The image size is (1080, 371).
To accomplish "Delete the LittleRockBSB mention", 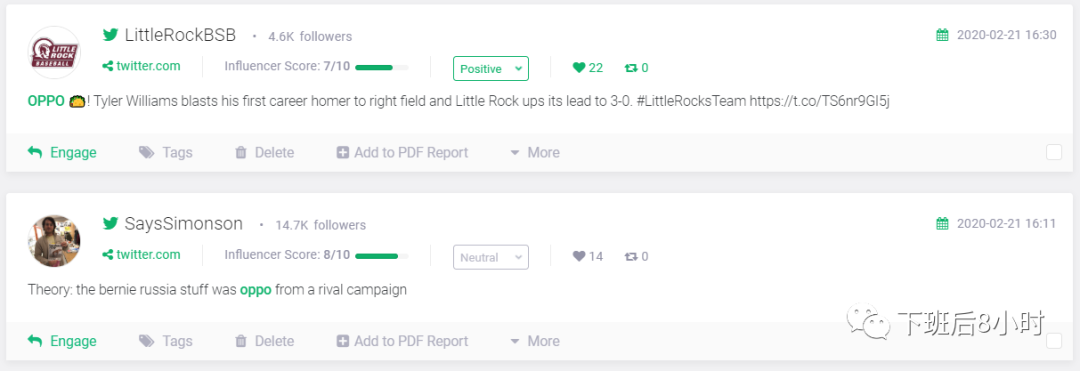I will tap(264, 152).
